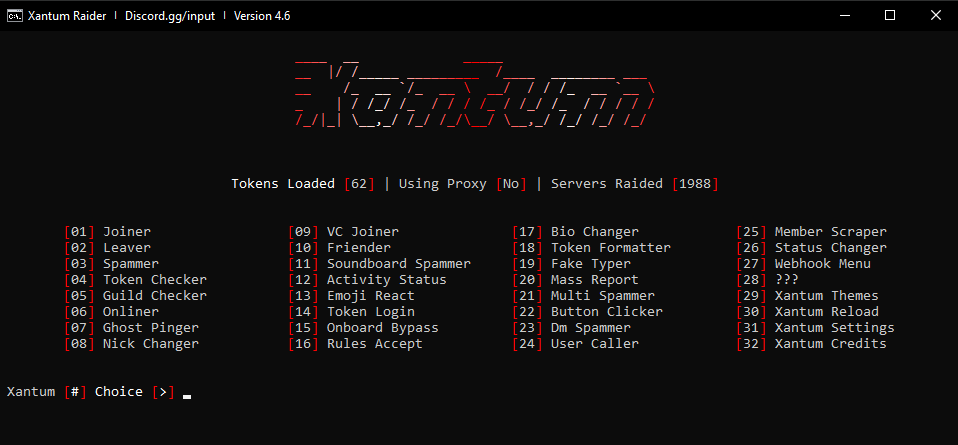Minimize the Xantum Raider window
The width and height of the screenshot is (958, 445).
tap(845, 15)
